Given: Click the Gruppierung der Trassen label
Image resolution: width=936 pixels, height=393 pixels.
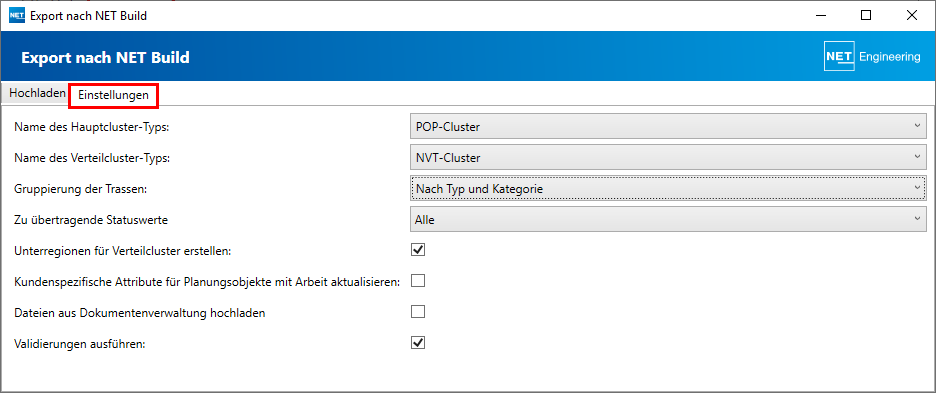Looking at the screenshot, I should pos(81,189).
